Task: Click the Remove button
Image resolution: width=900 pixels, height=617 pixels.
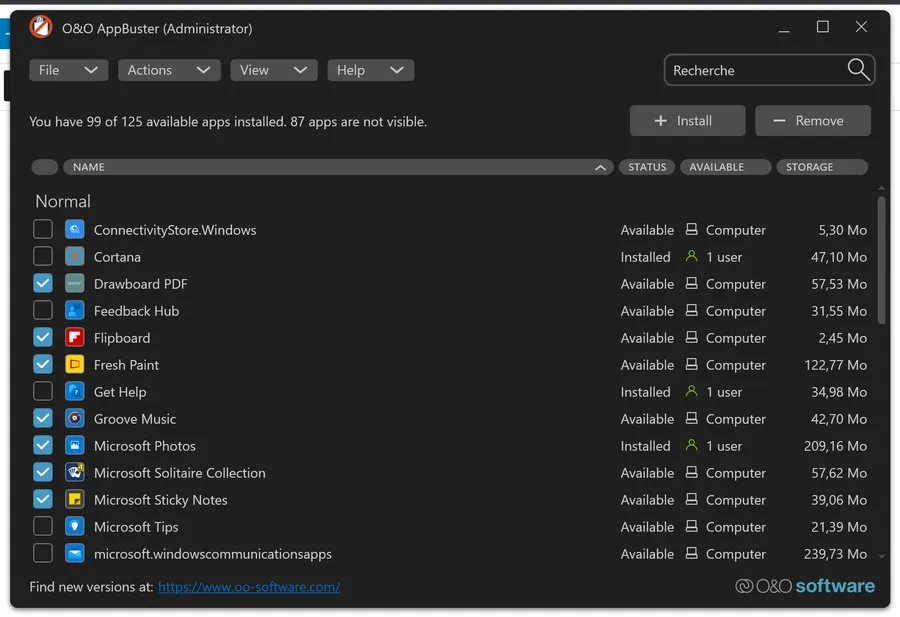Action: tap(813, 121)
